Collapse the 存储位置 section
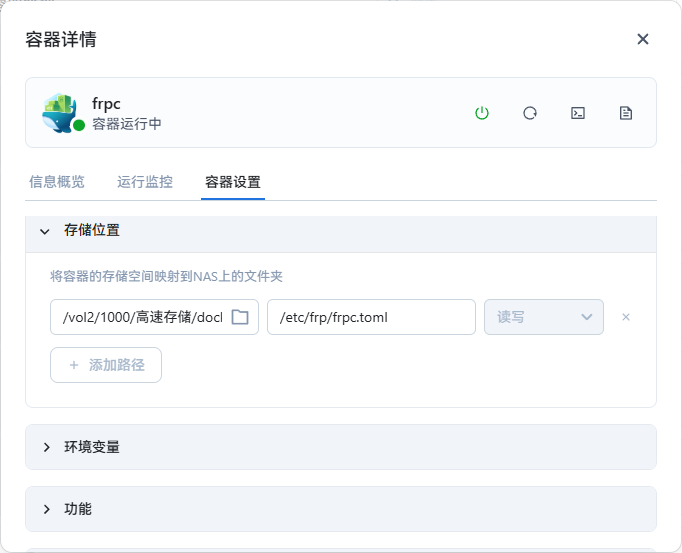This screenshot has width=682, height=553. coord(44,231)
